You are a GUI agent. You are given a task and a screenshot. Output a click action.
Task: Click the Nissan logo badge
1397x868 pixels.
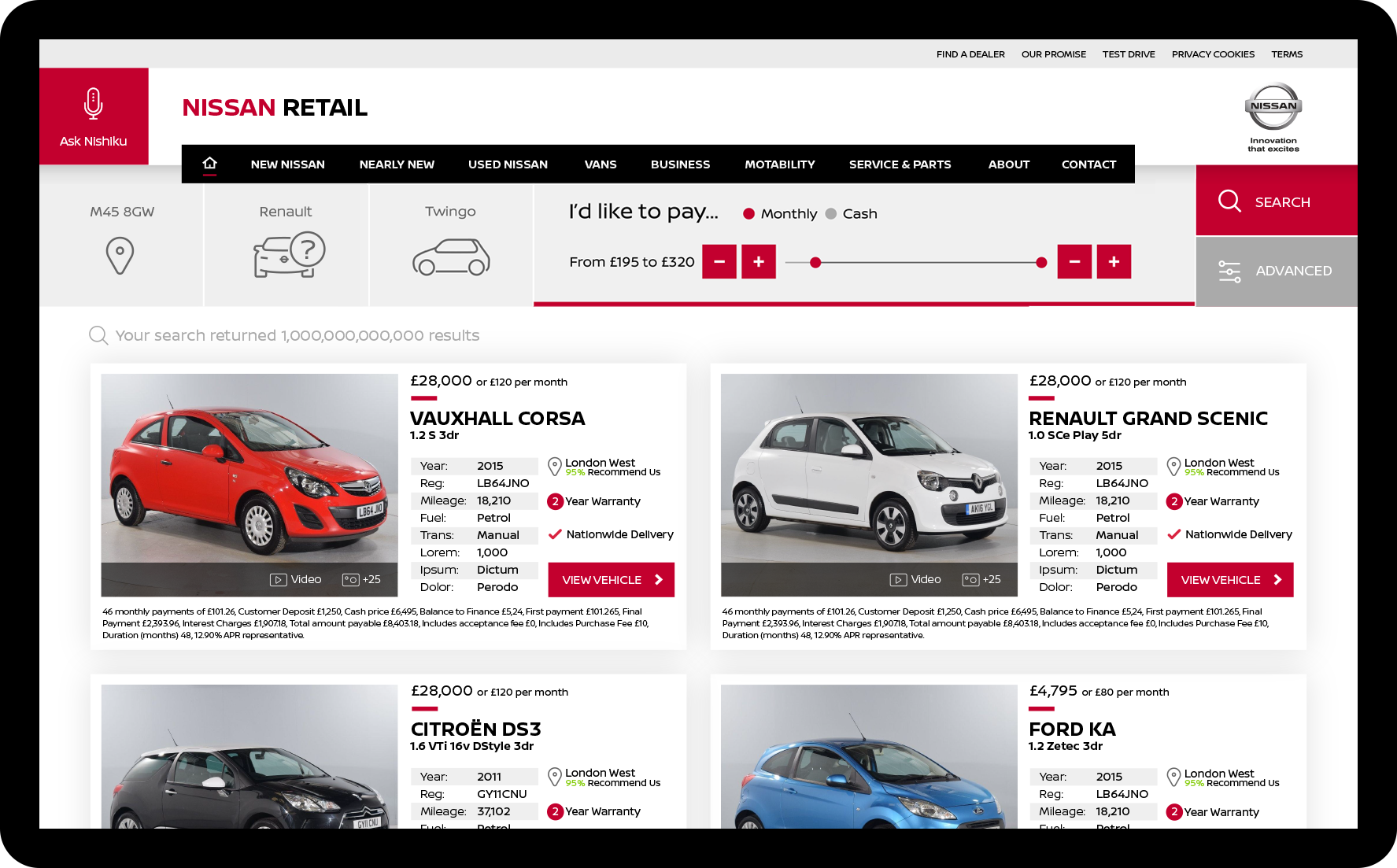click(1273, 107)
